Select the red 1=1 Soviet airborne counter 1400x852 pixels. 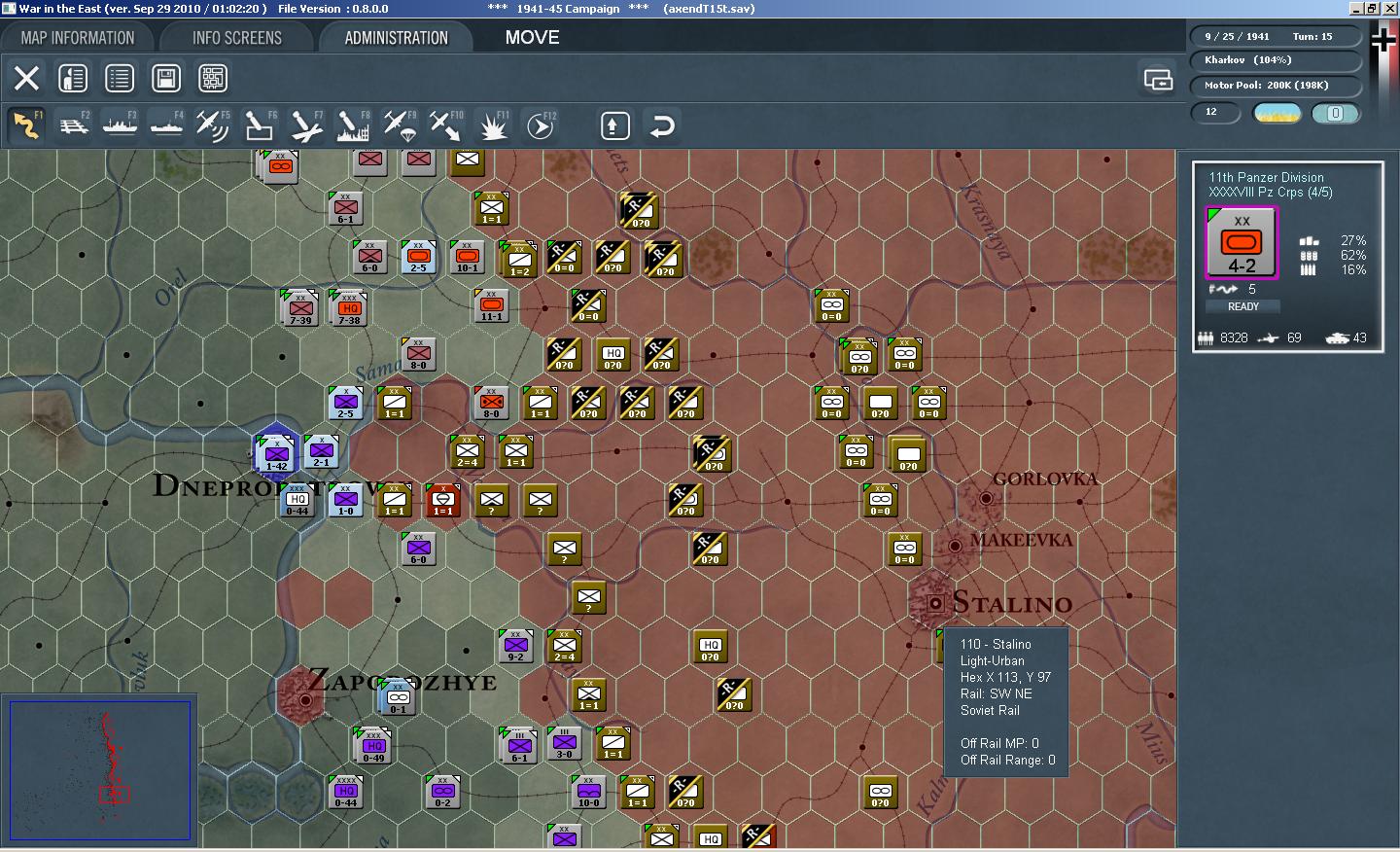[442, 501]
